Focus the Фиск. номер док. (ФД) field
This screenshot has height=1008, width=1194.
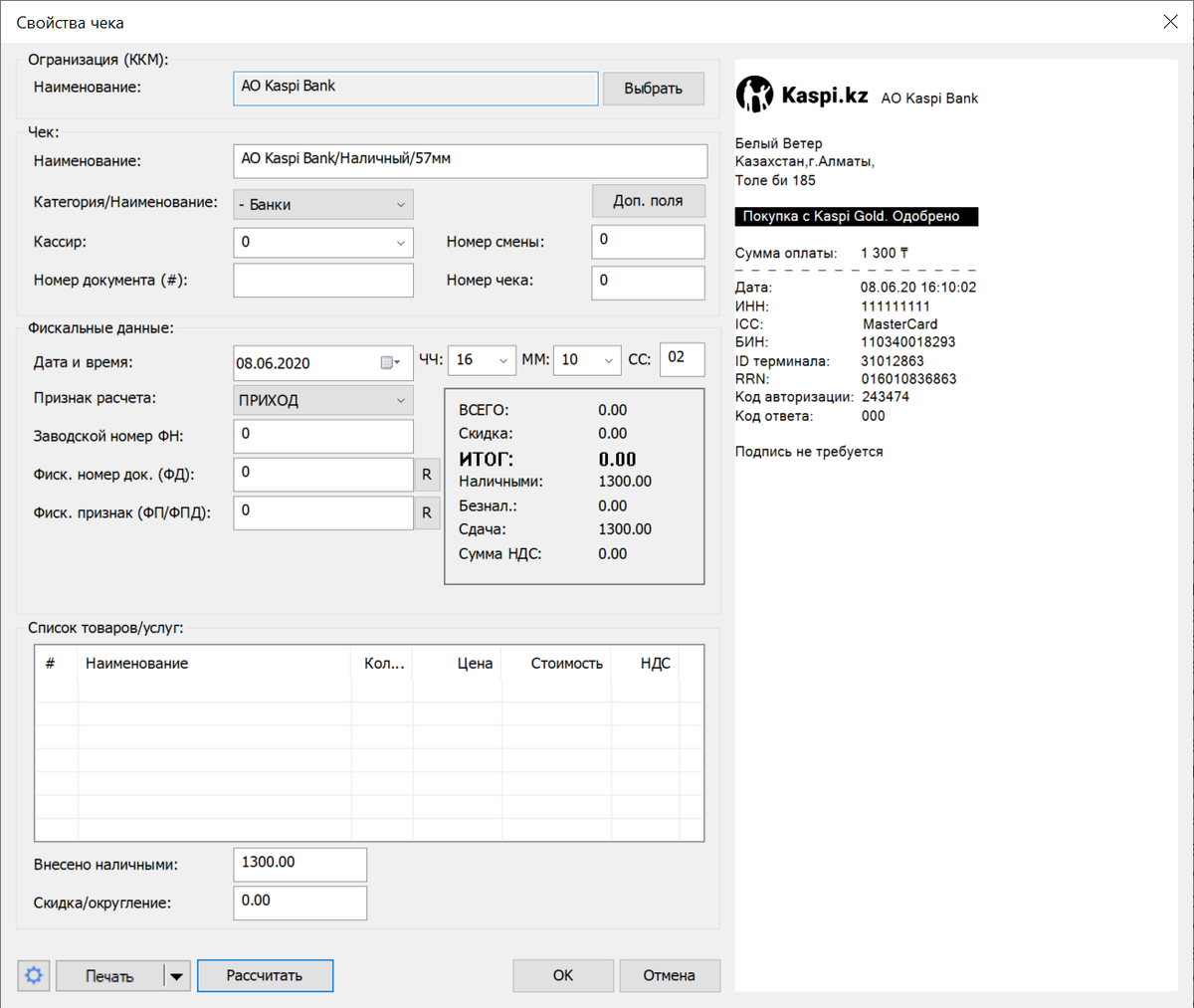[323, 475]
